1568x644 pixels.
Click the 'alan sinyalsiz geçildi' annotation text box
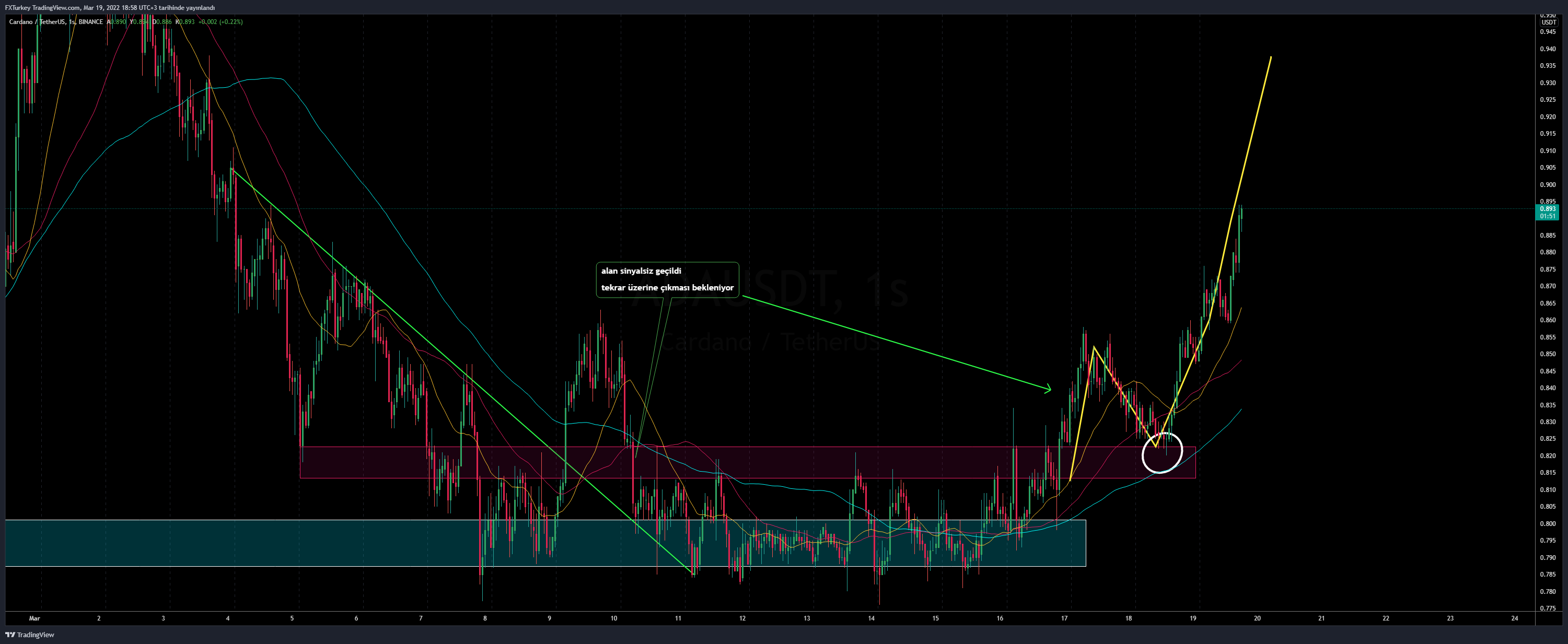tap(667, 279)
